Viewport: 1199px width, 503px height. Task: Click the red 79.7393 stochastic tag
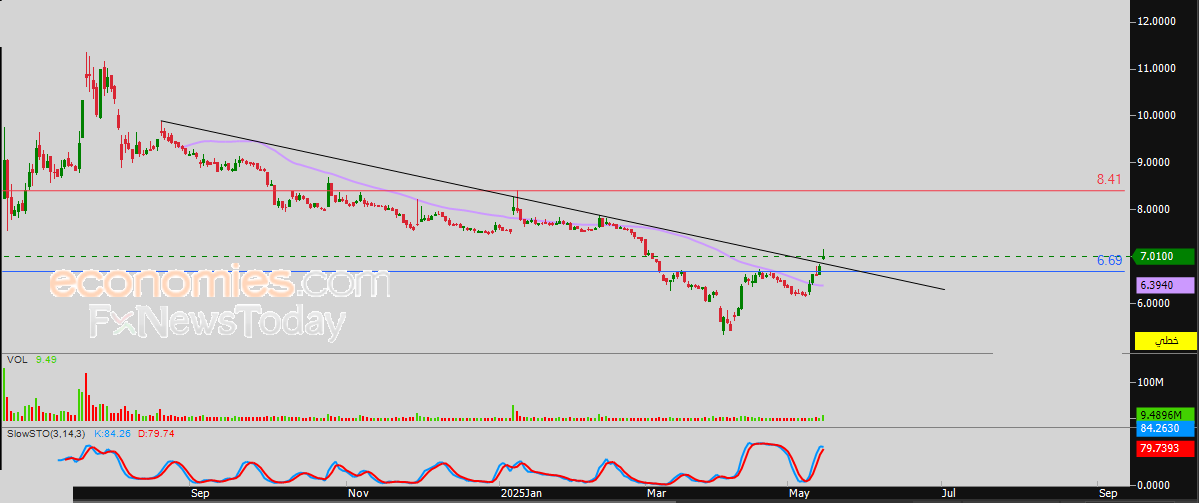[1165, 448]
